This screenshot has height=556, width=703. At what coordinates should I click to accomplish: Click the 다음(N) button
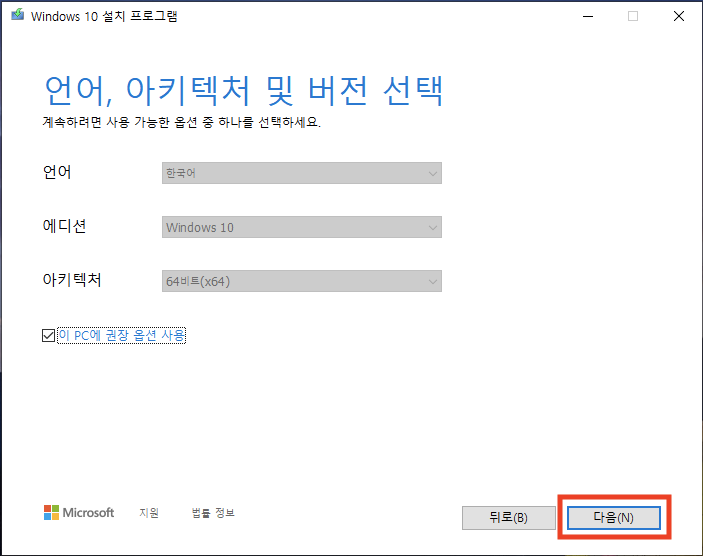pyautogui.click(x=614, y=517)
